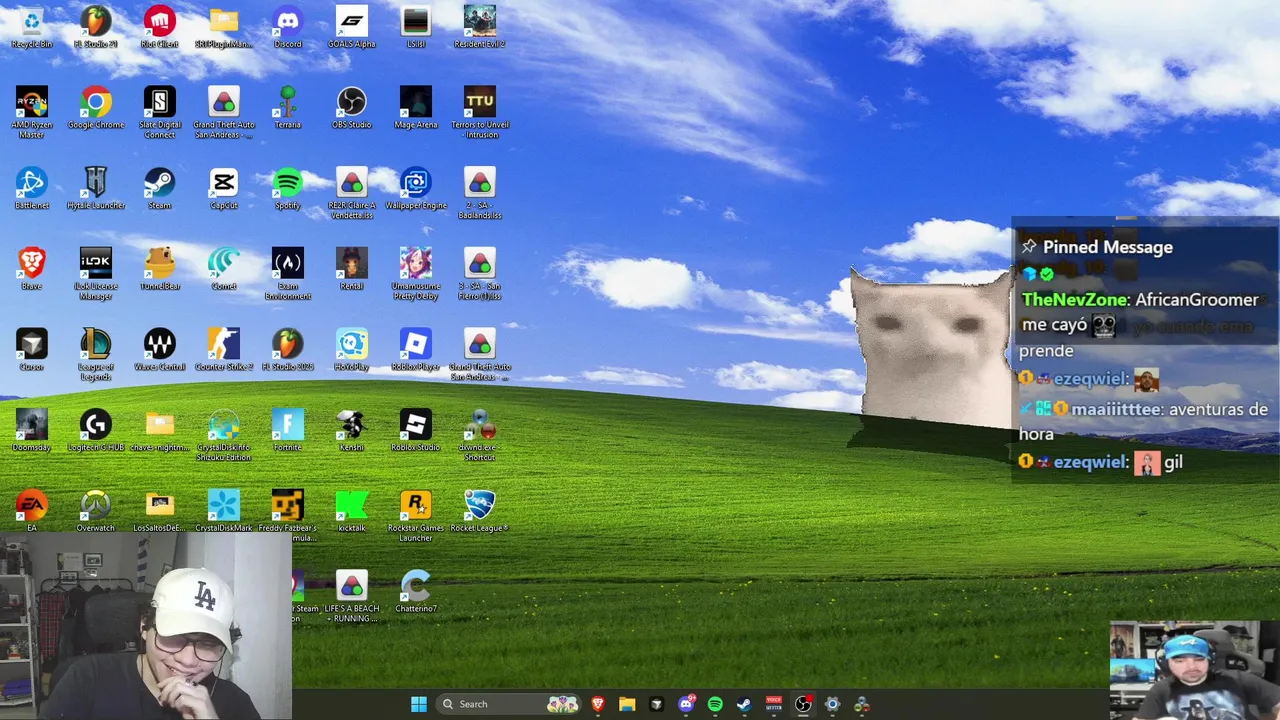Open Terrors to Unveil - Intrusion
The image size is (1280, 720).
[x=480, y=112]
